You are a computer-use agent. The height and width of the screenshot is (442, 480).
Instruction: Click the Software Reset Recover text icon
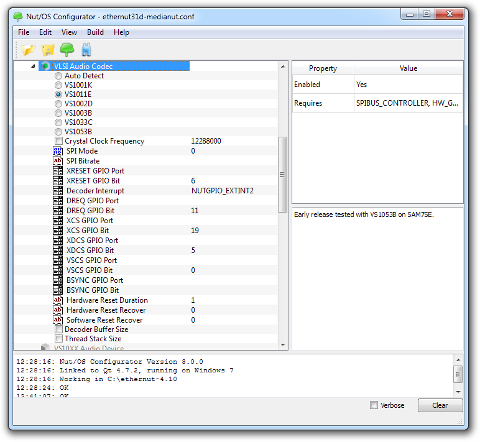[58, 320]
